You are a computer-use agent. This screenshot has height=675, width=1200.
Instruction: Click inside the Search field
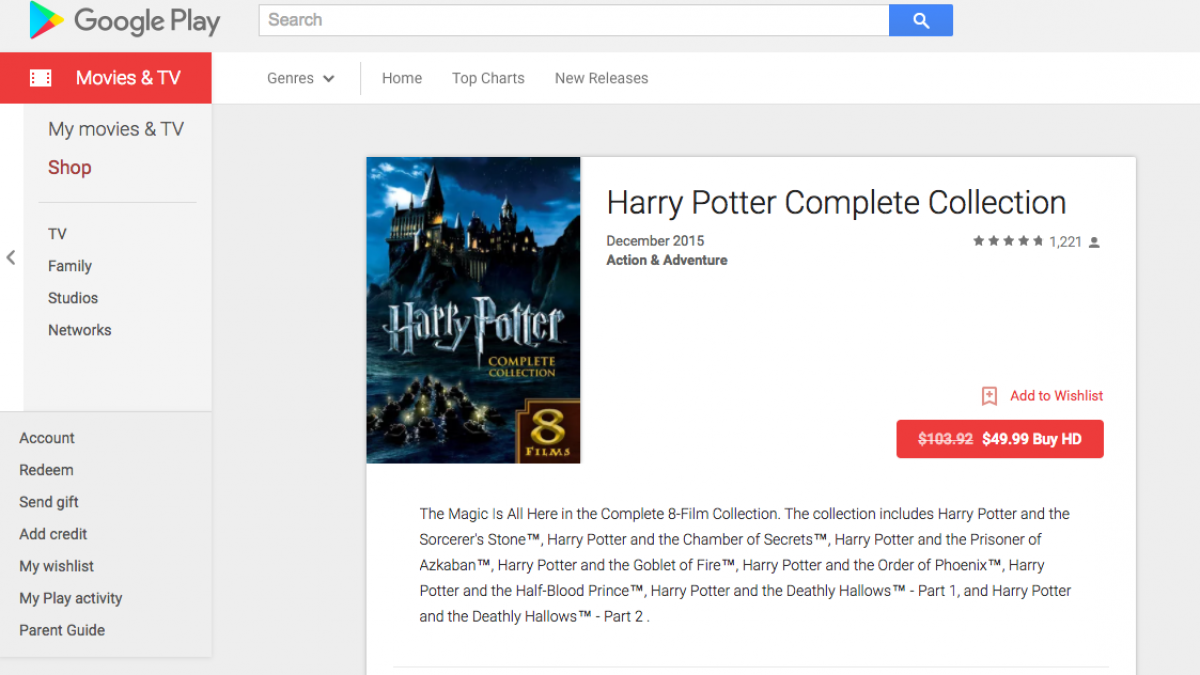click(x=574, y=20)
